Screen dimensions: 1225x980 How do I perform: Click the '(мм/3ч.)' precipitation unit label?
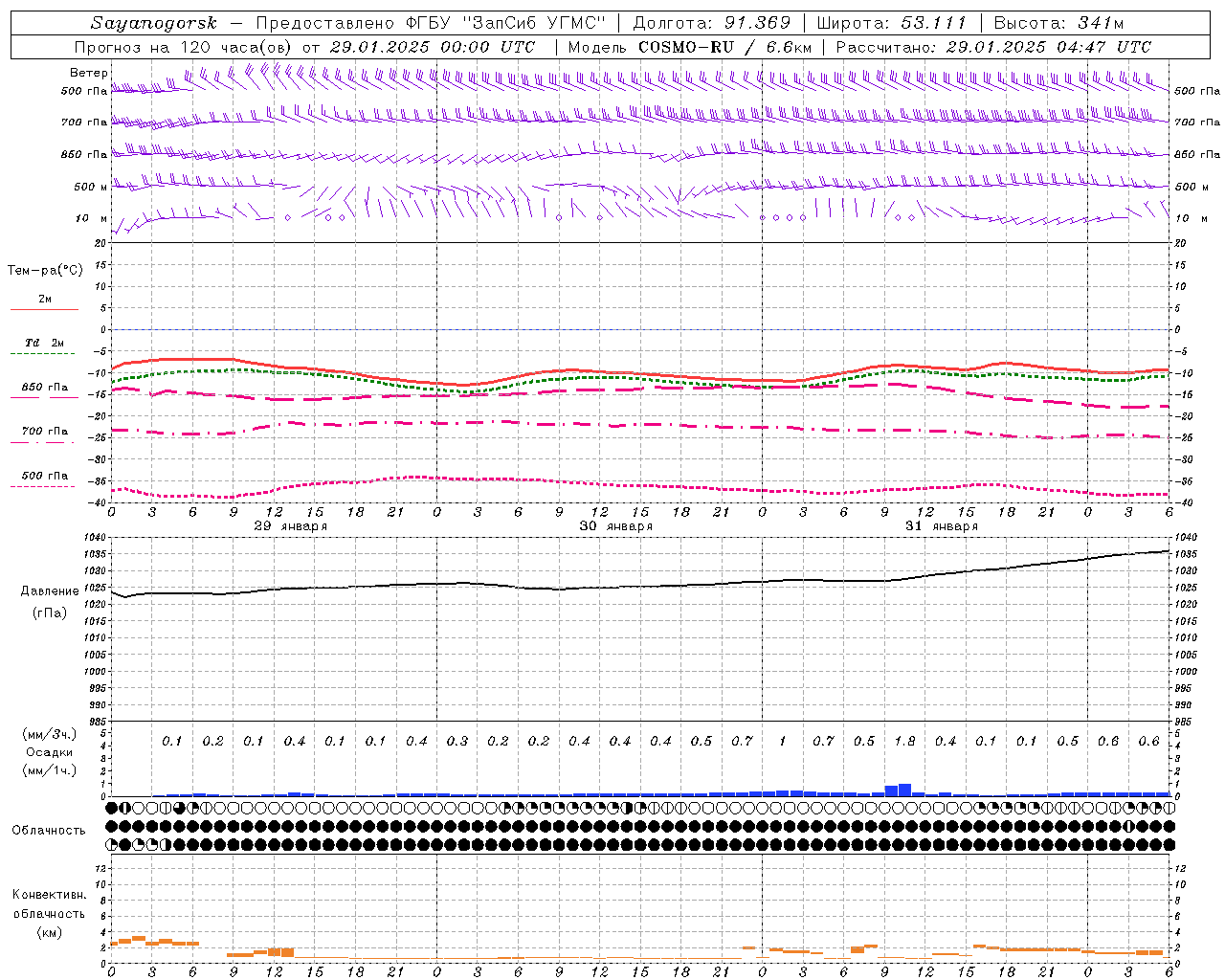50,734
